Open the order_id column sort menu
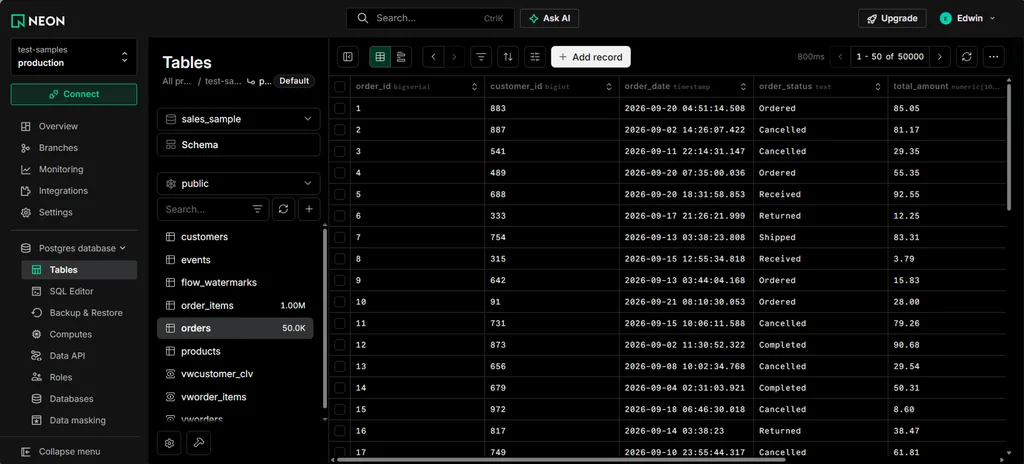This screenshot has width=1024, height=464. point(474,86)
